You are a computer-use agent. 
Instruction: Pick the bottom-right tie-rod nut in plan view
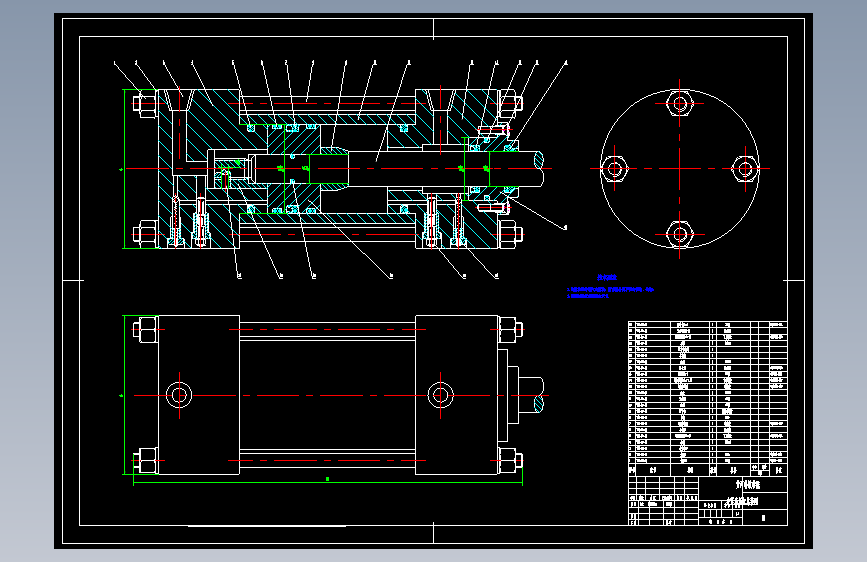[510, 460]
